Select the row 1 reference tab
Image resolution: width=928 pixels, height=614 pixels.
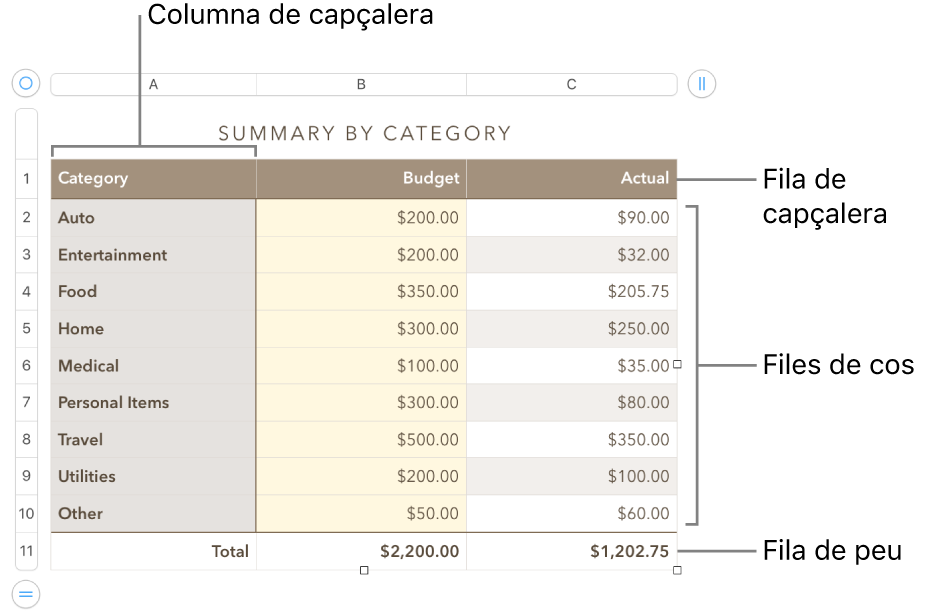(25, 178)
